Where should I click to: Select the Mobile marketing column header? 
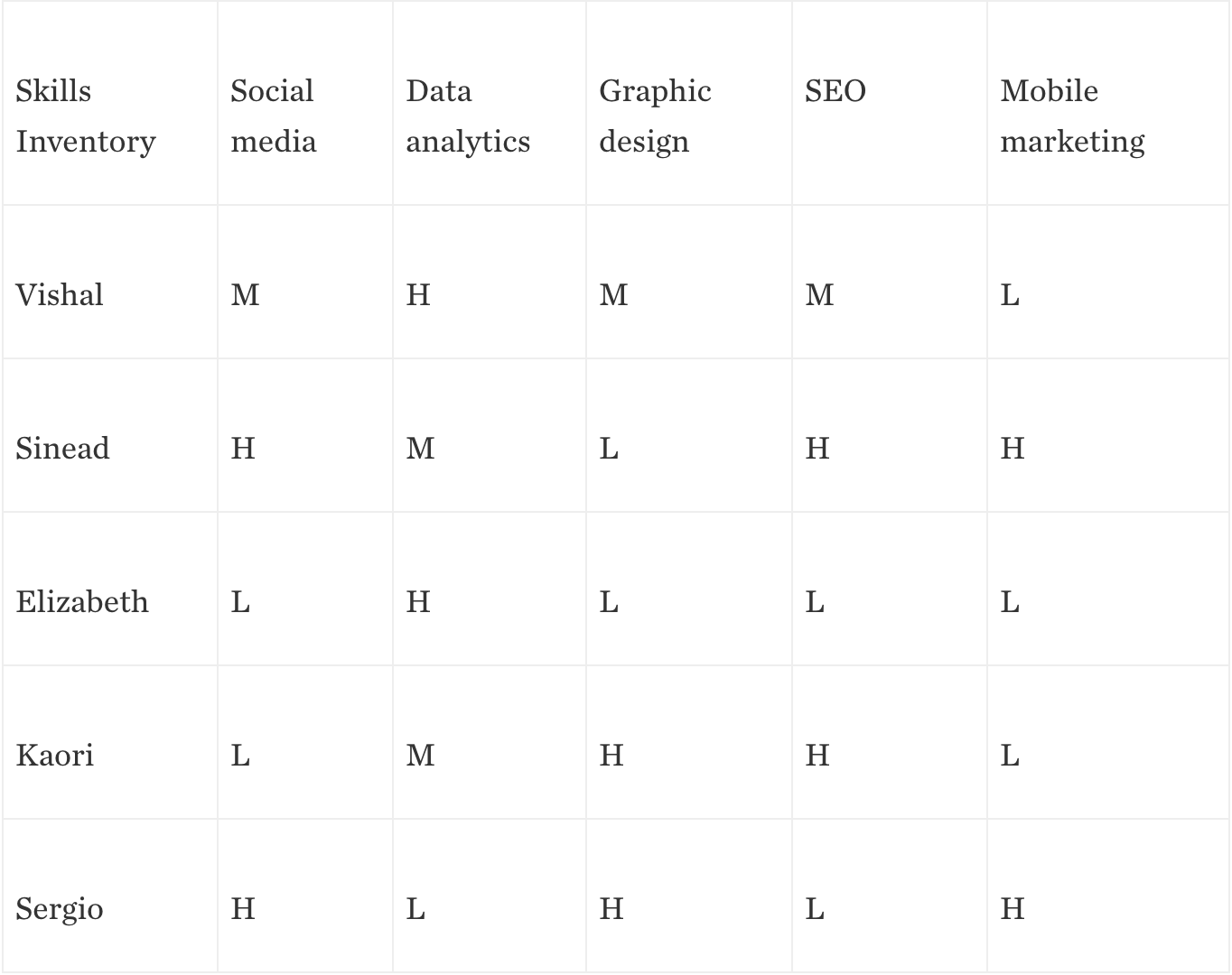tap(1072, 116)
